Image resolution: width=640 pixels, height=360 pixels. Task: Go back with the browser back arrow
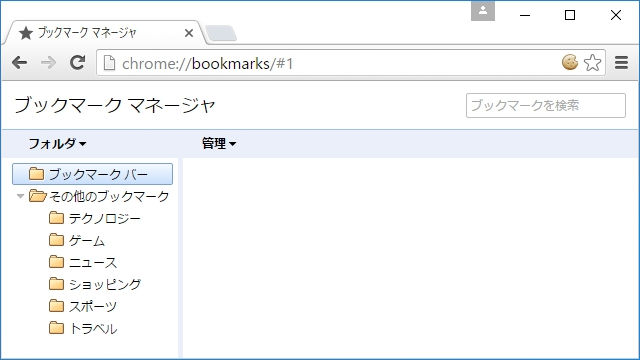(19, 63)
